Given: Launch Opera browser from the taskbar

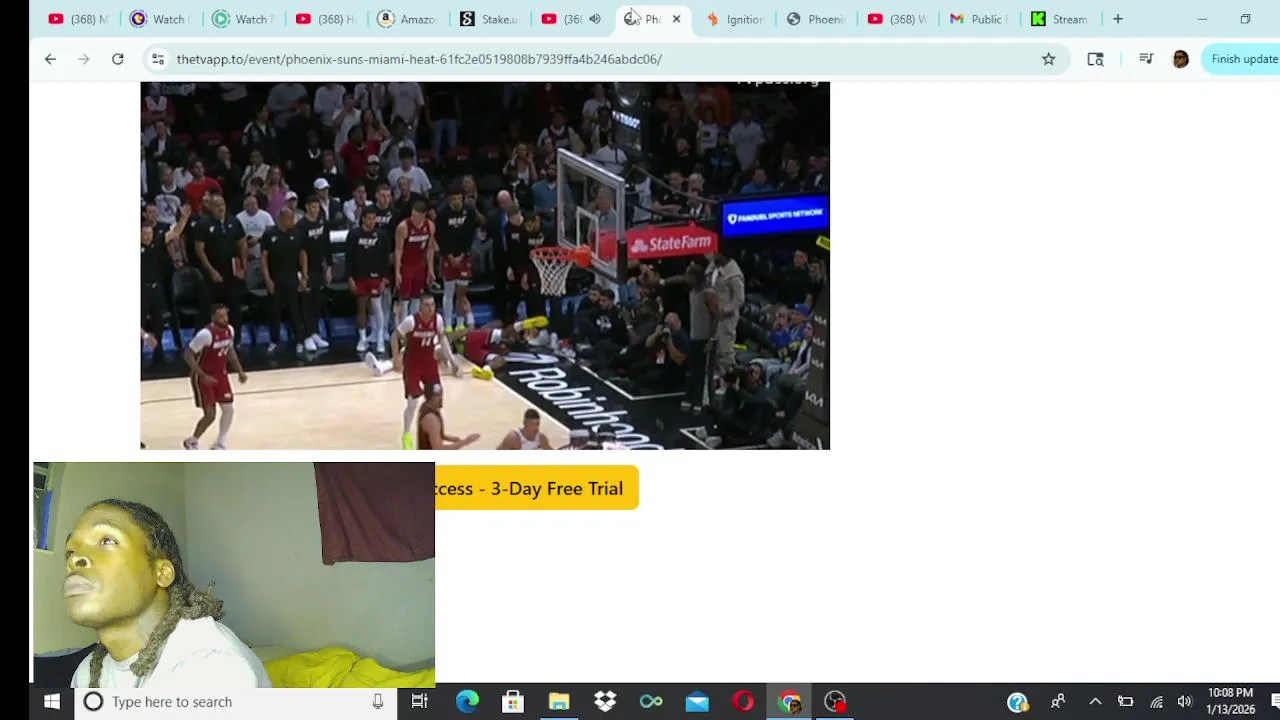Looking at the screenshot, I should 743,702.
